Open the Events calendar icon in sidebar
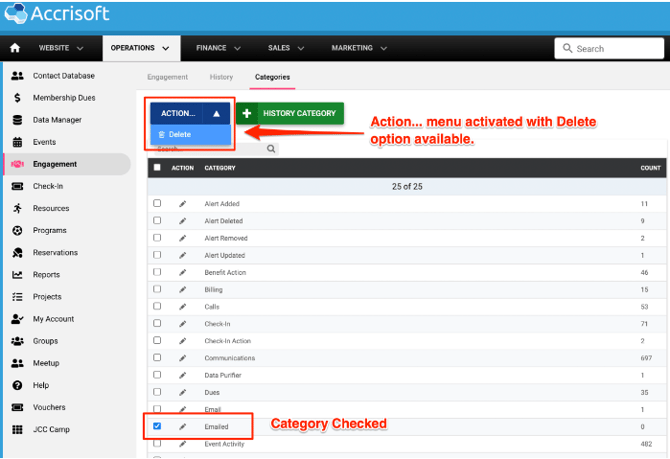Image resolution: width=670 pixels, height=459 pixels. [x=17, y=142]
